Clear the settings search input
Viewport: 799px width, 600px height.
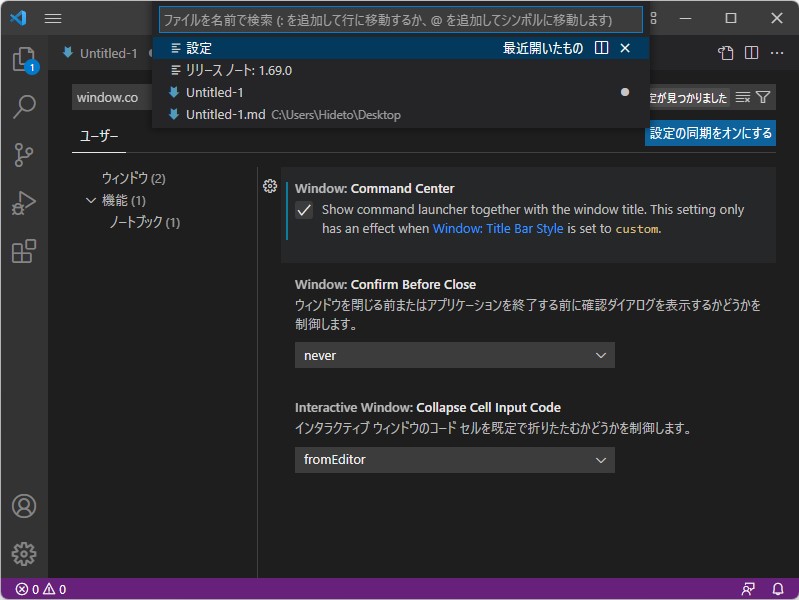pyautogui.click(x=743, y=97)
